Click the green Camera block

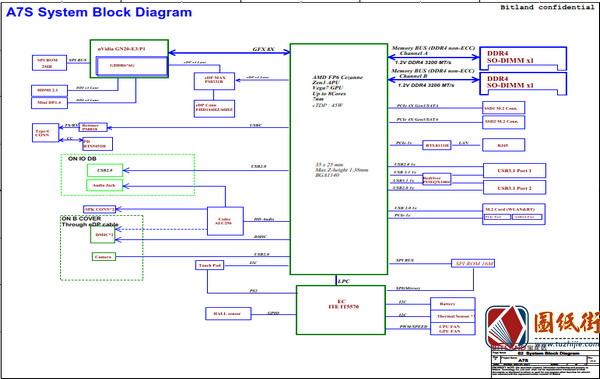(x=104, y=257)
